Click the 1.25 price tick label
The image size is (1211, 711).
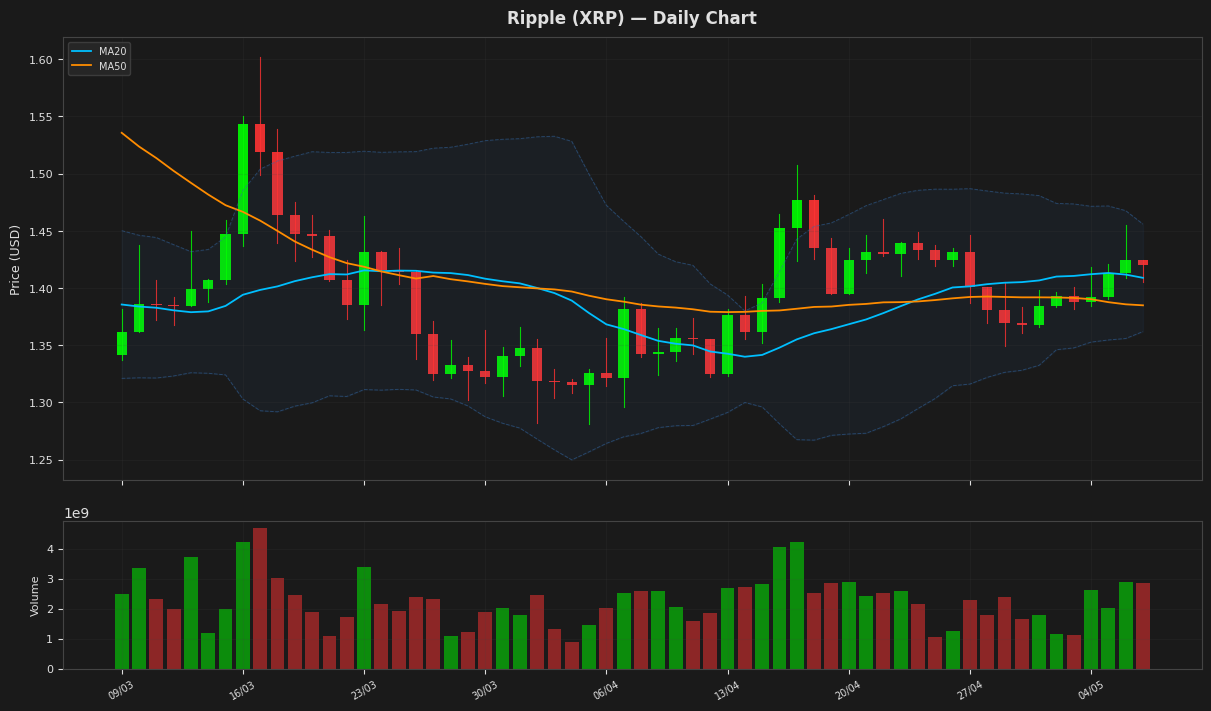tap(40, 461)
